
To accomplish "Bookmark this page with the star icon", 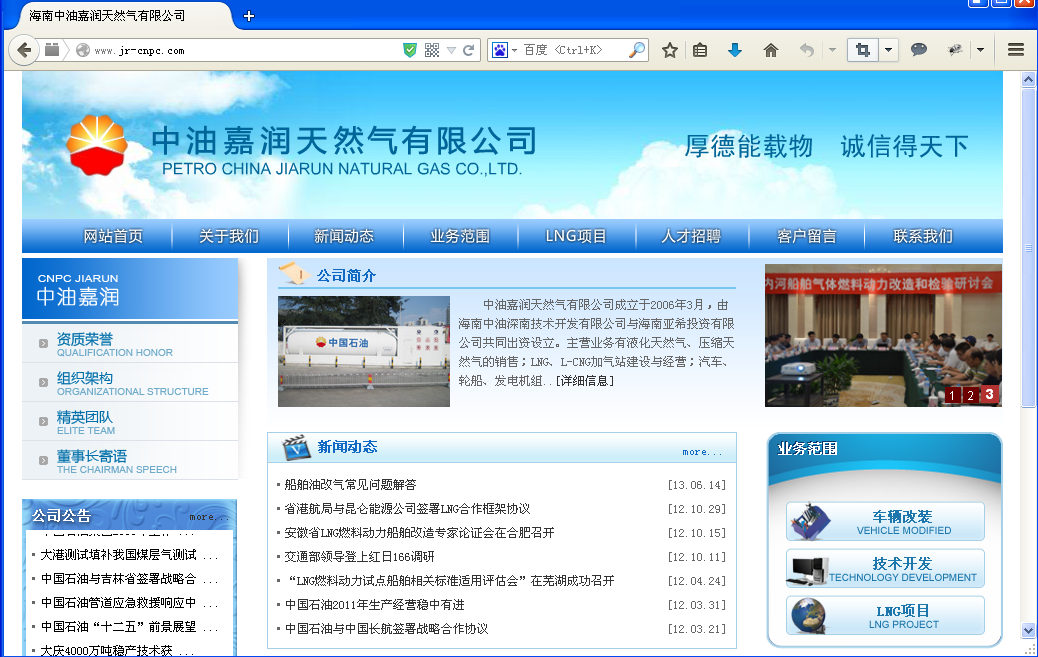I will [x=670, y=50].
